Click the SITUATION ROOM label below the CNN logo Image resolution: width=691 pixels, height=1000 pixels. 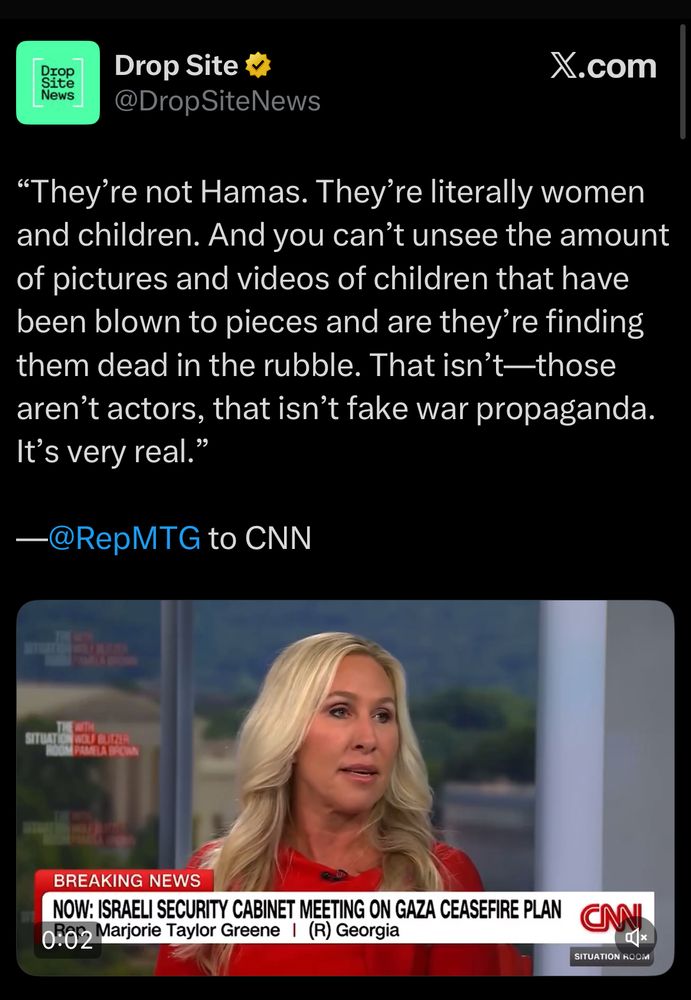pos(611,956)
